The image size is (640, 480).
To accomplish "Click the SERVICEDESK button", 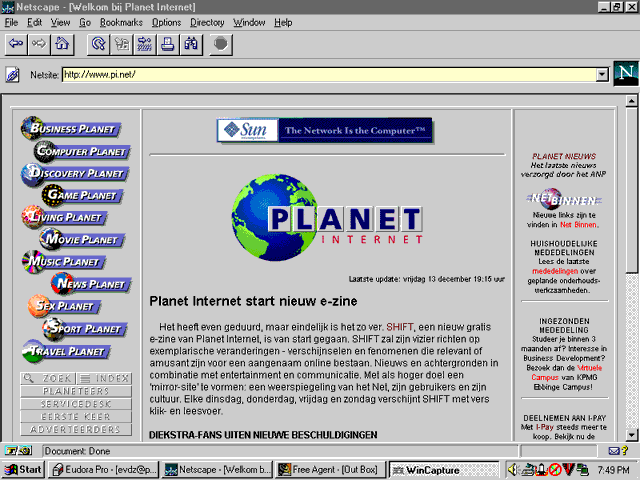I will click(76, 404).
